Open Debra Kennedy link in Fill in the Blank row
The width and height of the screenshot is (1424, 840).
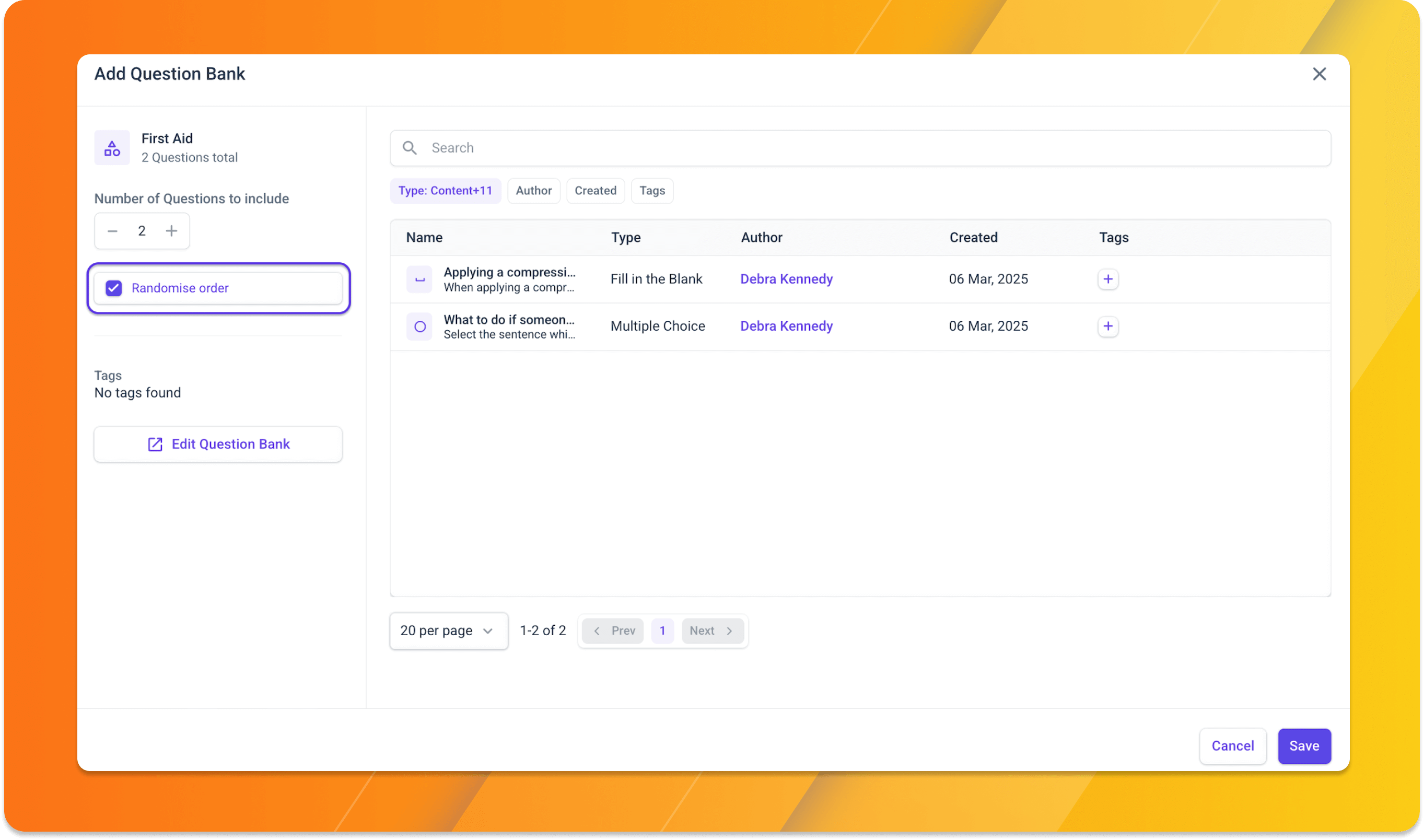787,279
